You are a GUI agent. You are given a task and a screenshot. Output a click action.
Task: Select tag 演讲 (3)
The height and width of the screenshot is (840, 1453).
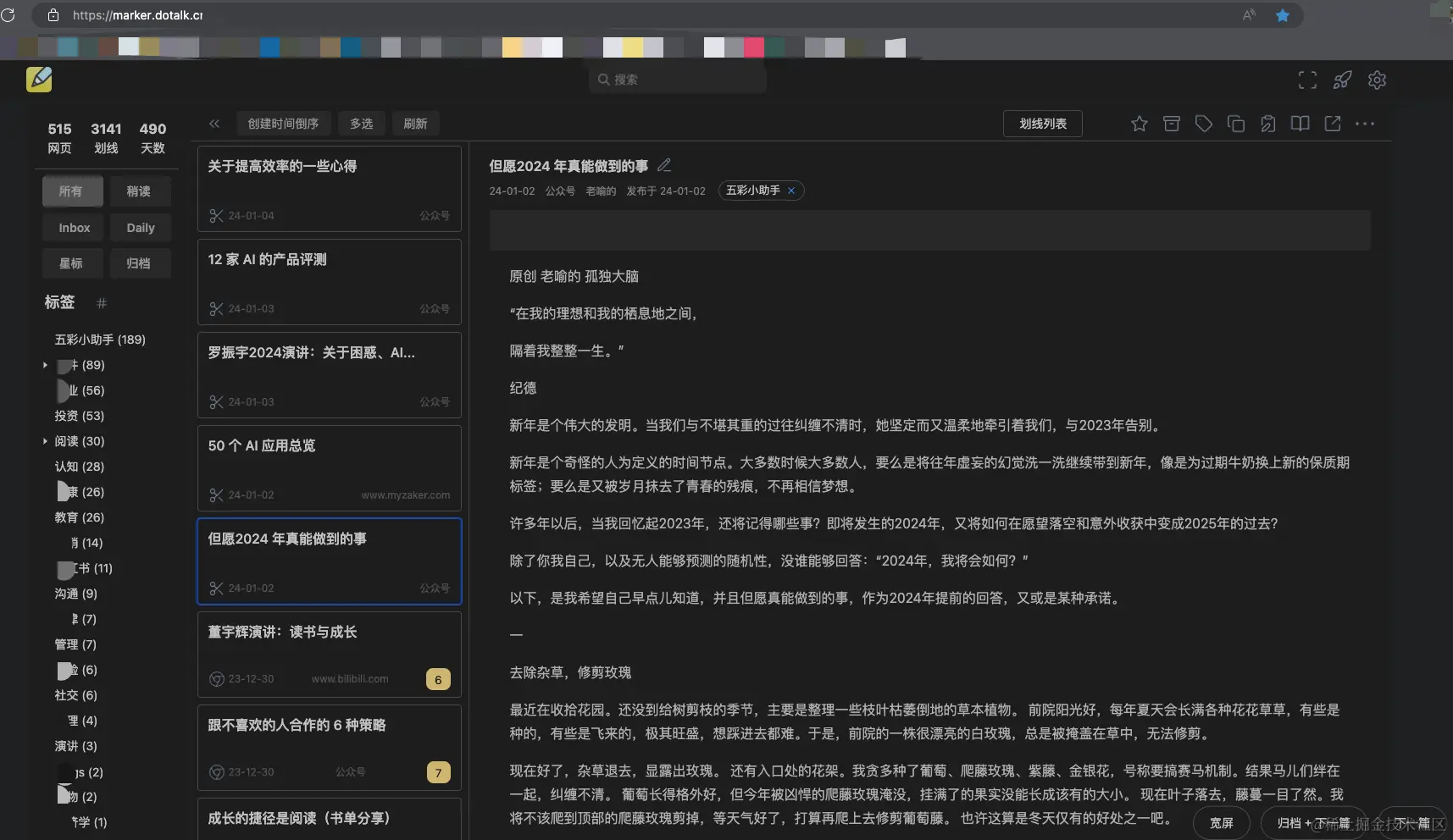coord(76,746)
